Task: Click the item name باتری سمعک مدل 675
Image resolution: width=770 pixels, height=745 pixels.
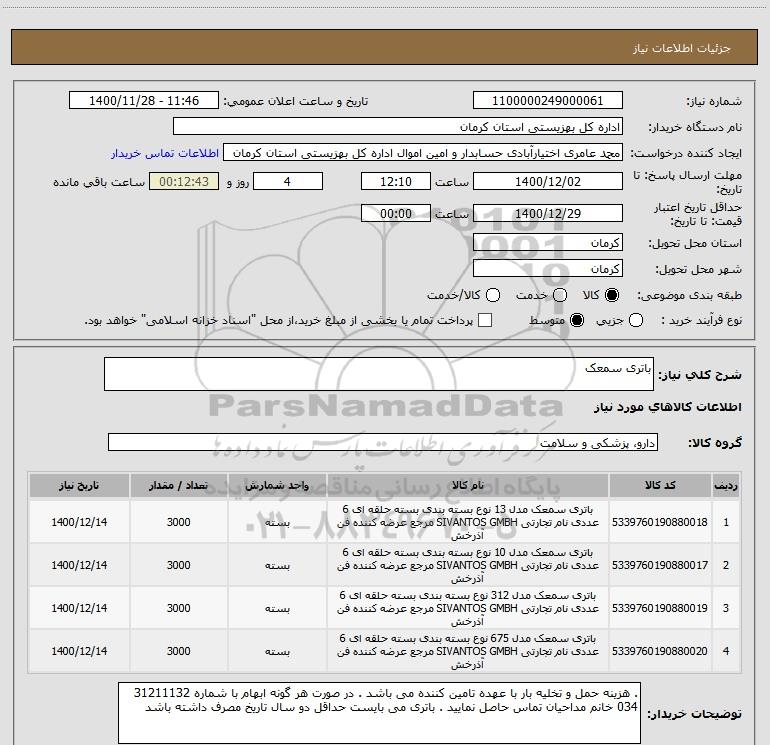Action: (x=468, y=651)
